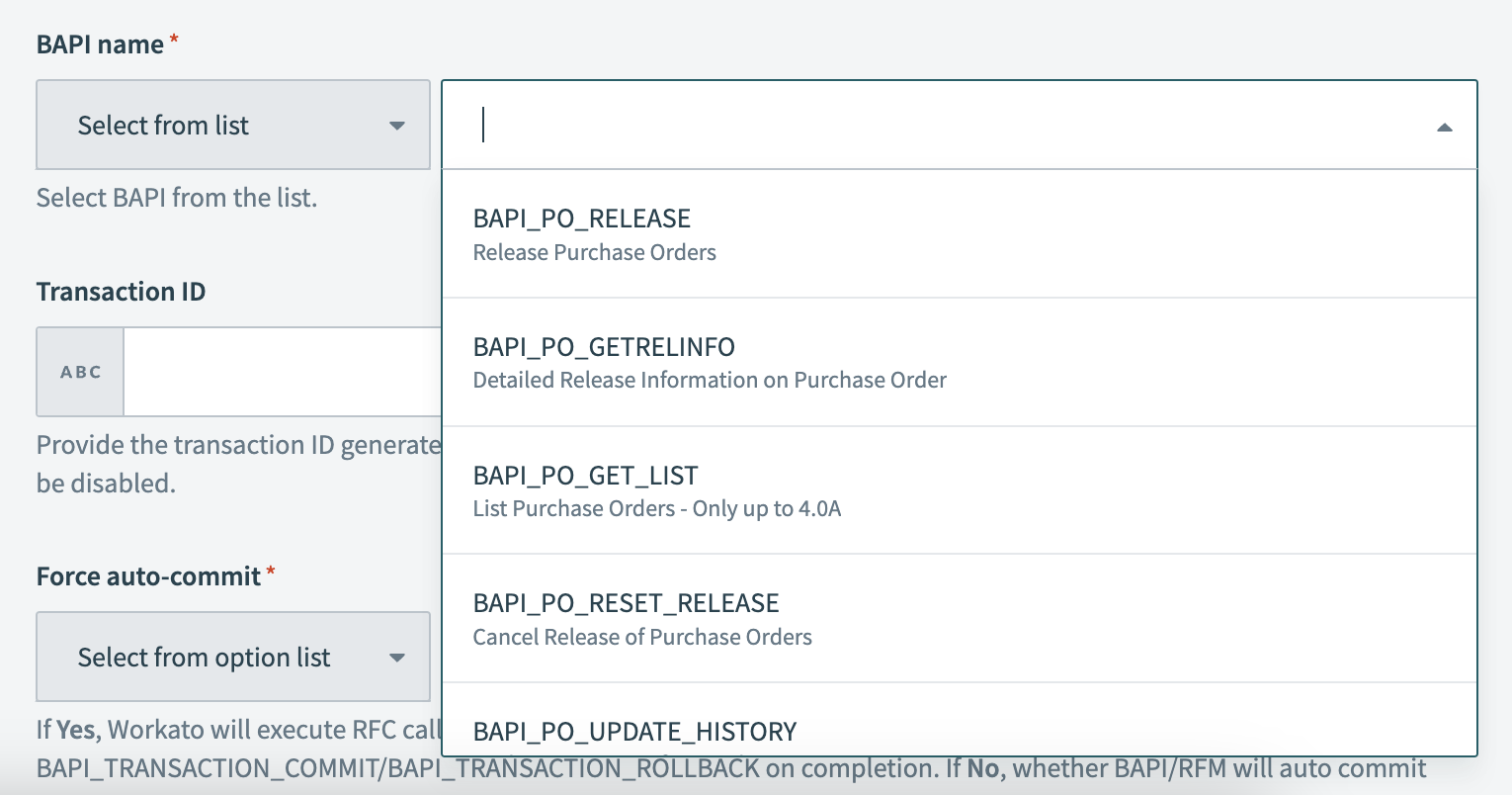Choose BAPI_PO_GET_LIST entry

(x=586, y=475)
